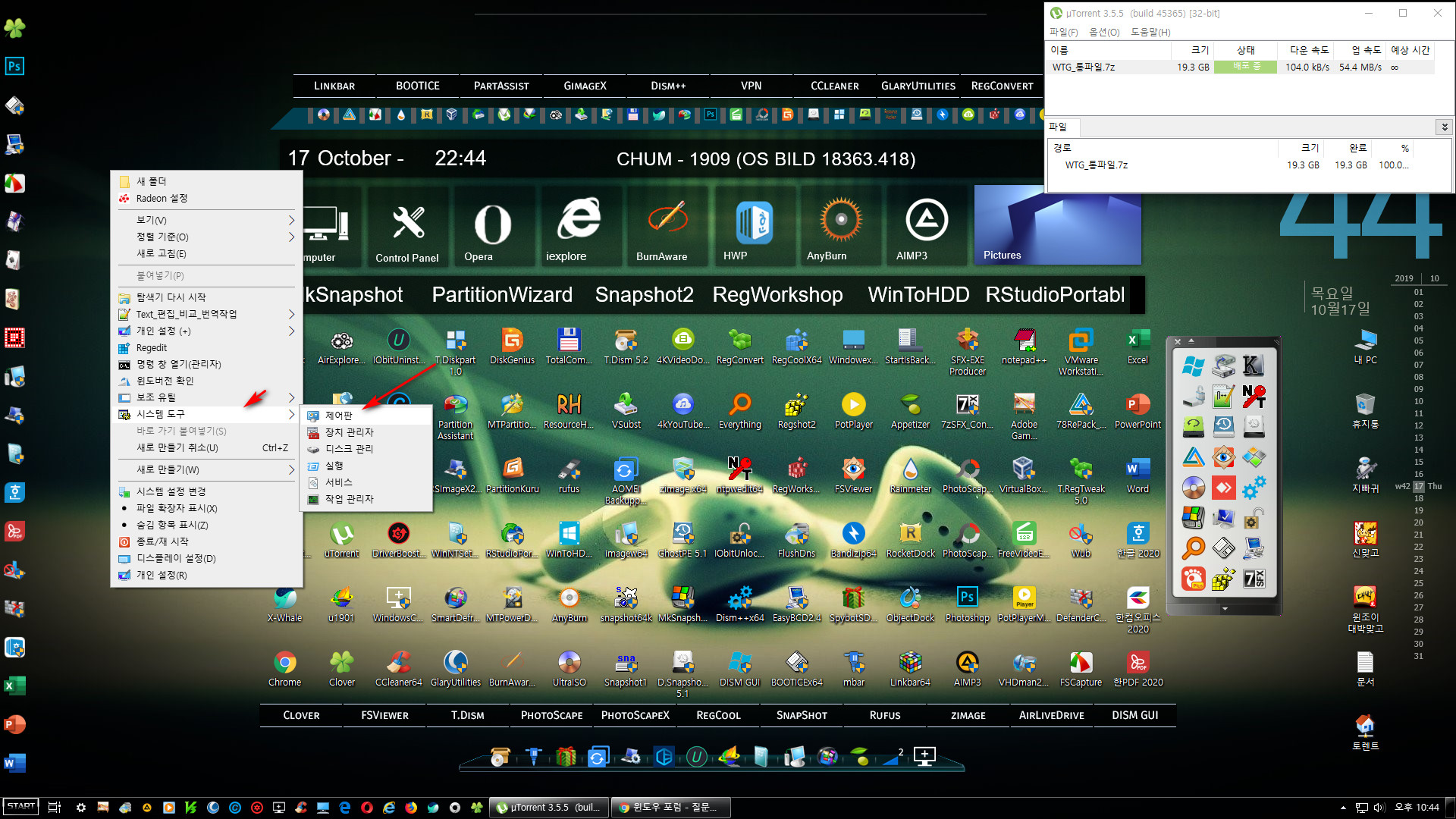Launch the Everything search icon

tap(739, 411)
